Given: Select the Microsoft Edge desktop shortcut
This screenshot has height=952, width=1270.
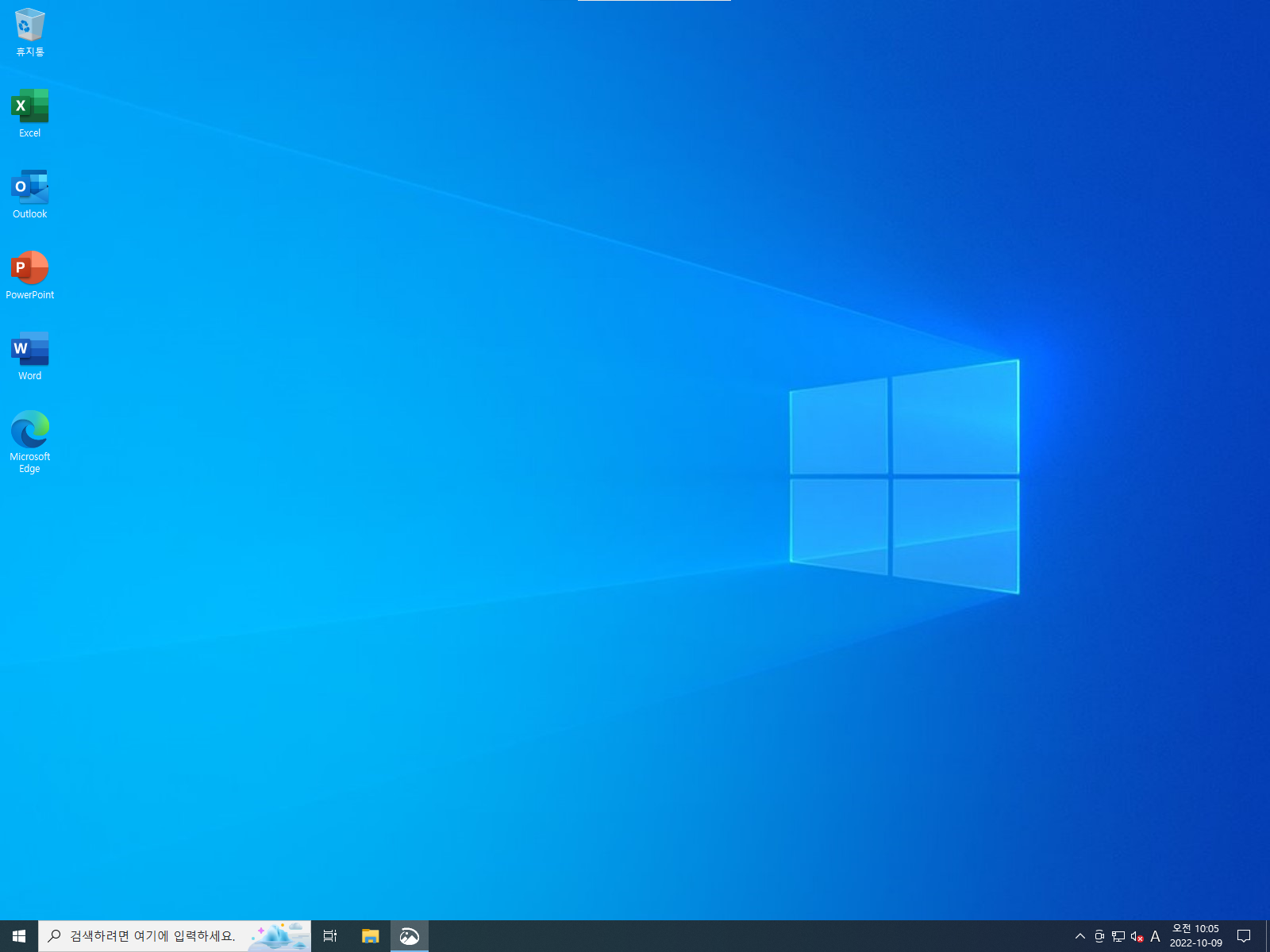Looking at the screenshot, I should coord(30,442).
